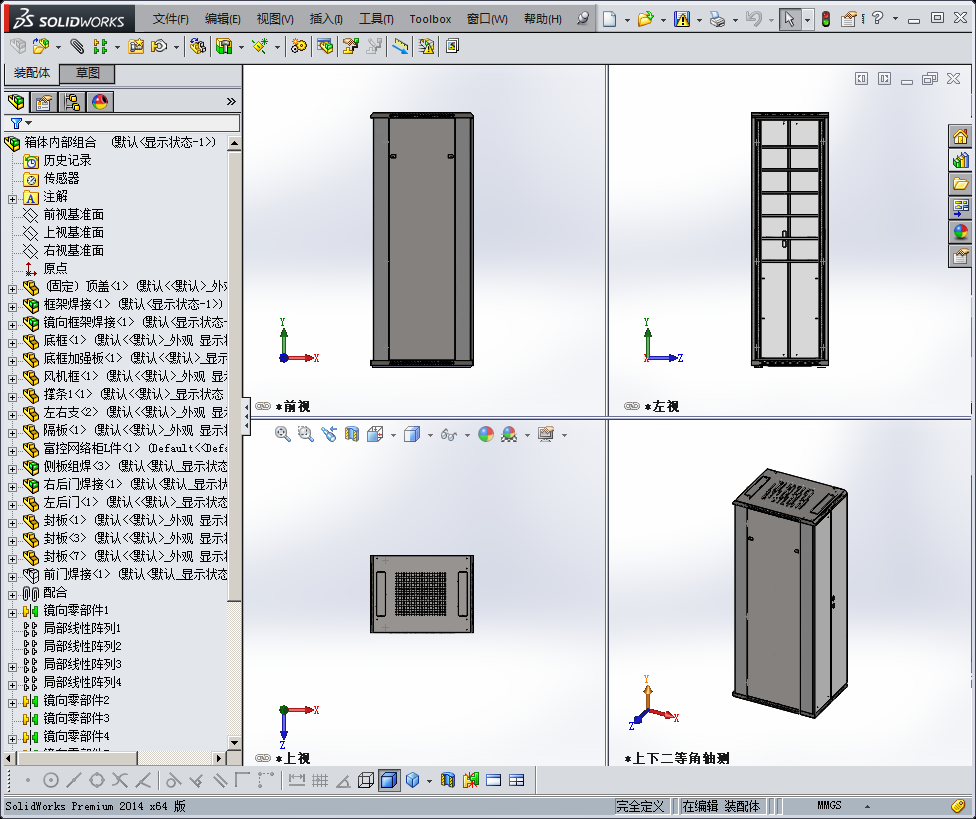Image resolution: width=976 pixels, height=819 pixels.
Task: Open the DisplayManager color ball tab
Action: [x=100, y=102]
